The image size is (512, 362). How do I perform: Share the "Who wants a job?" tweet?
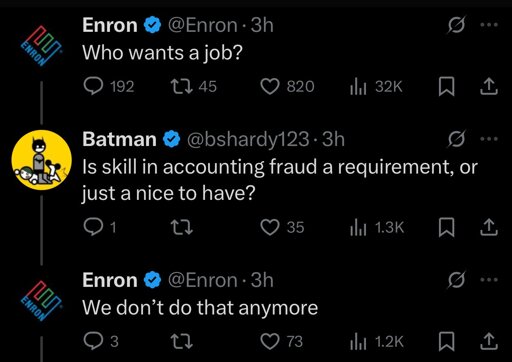pos(489,86)
